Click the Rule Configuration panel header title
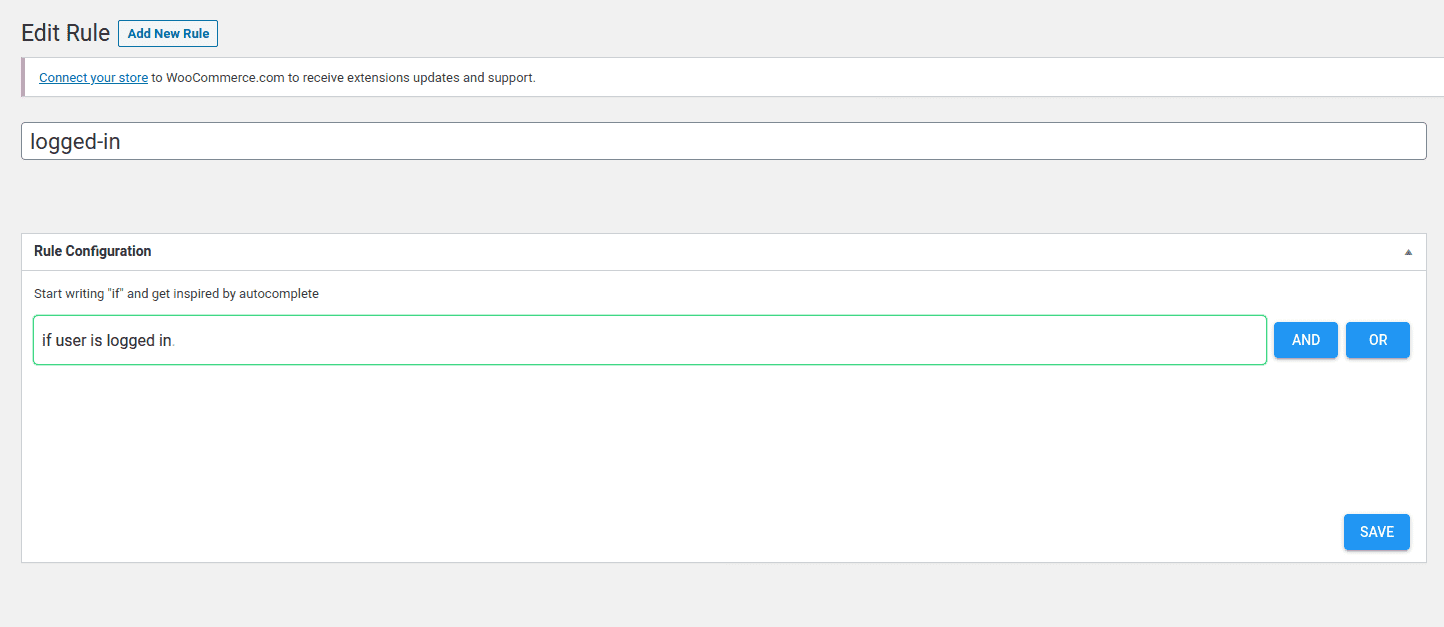 93,251
